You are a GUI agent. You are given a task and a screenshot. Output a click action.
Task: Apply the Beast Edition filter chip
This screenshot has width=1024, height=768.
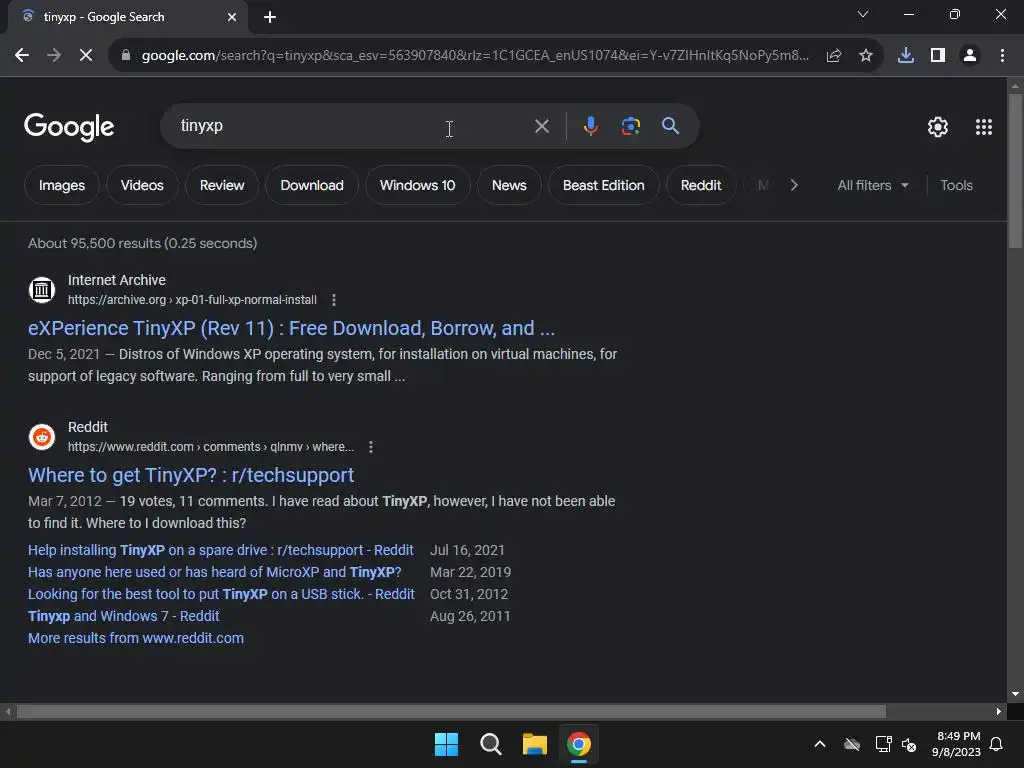[x=603, y=185]
